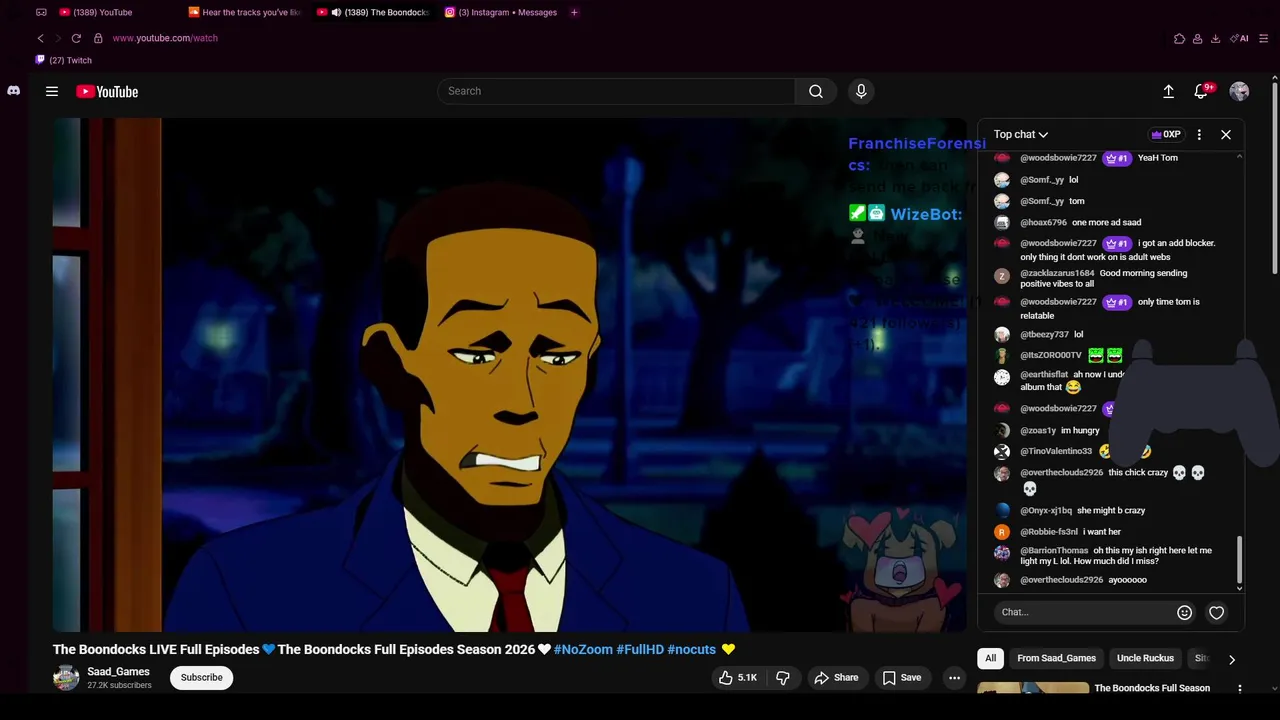Open browser extensions puzzle icon

pyautogui.click(x=1179, y=38)
